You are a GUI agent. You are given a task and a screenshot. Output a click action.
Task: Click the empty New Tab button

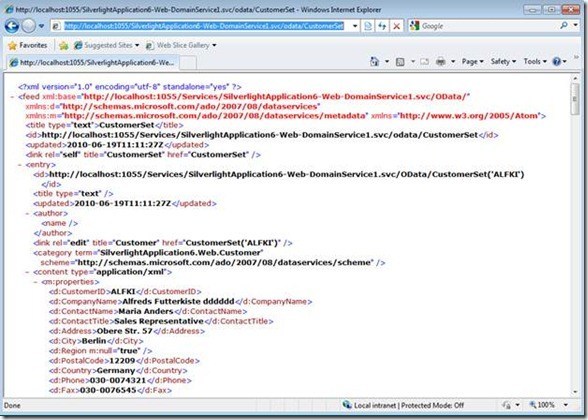tap(188, 63)
